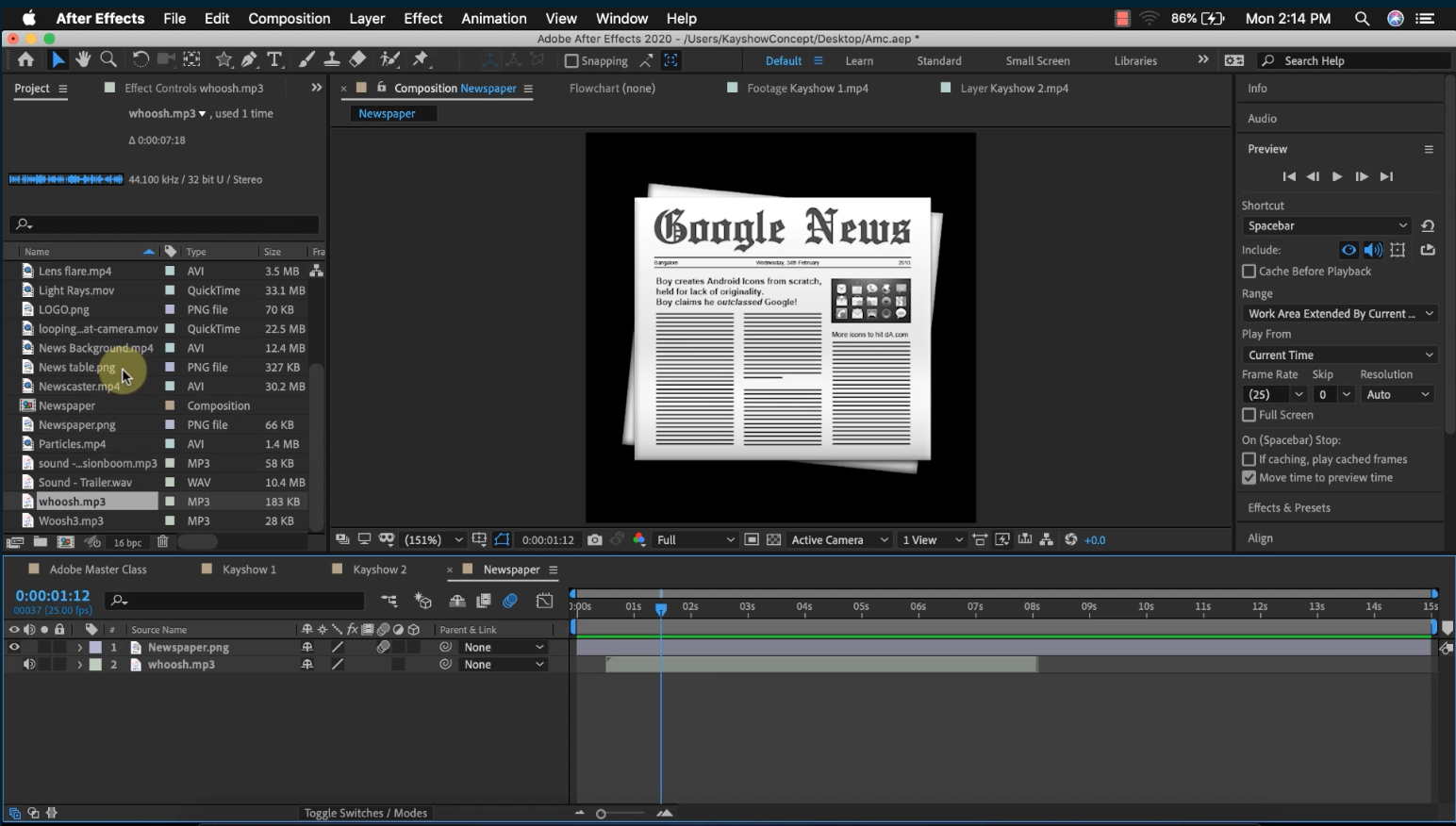Click the Project panel search field
The width and height of the screenshot is (1456, 826).
coord(164,224)
